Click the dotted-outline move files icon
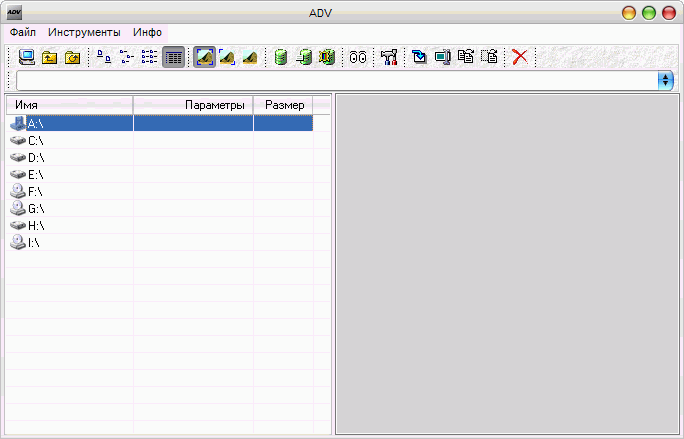 click(489, 56)
